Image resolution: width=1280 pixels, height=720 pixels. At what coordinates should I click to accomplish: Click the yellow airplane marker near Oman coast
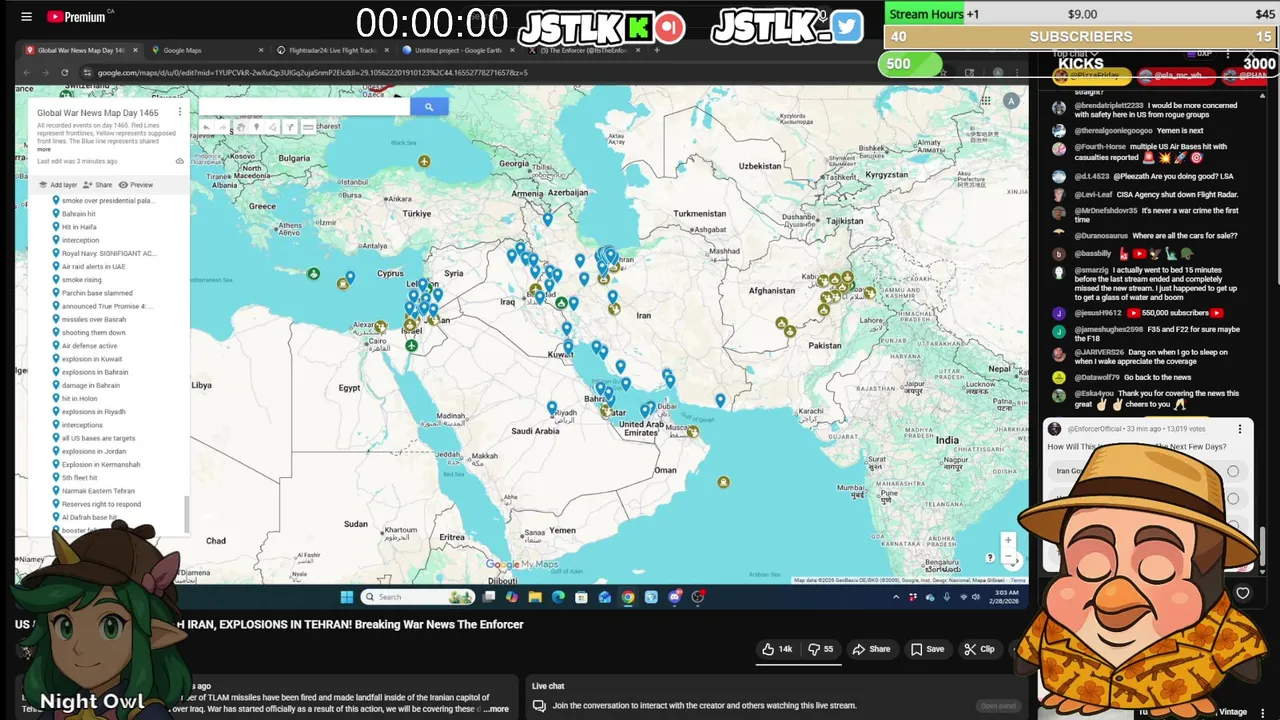[x=723, y=482]
